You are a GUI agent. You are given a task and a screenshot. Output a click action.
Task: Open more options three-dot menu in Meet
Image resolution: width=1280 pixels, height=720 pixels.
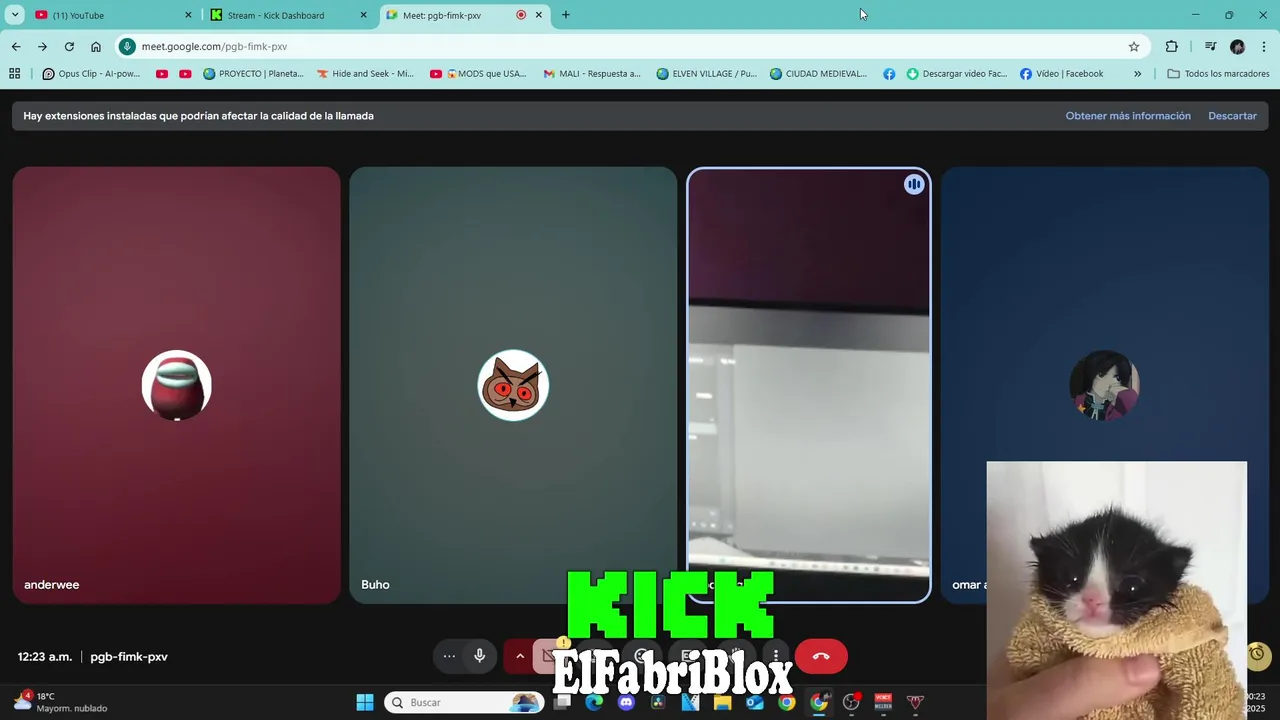click(x=776, y=656)
